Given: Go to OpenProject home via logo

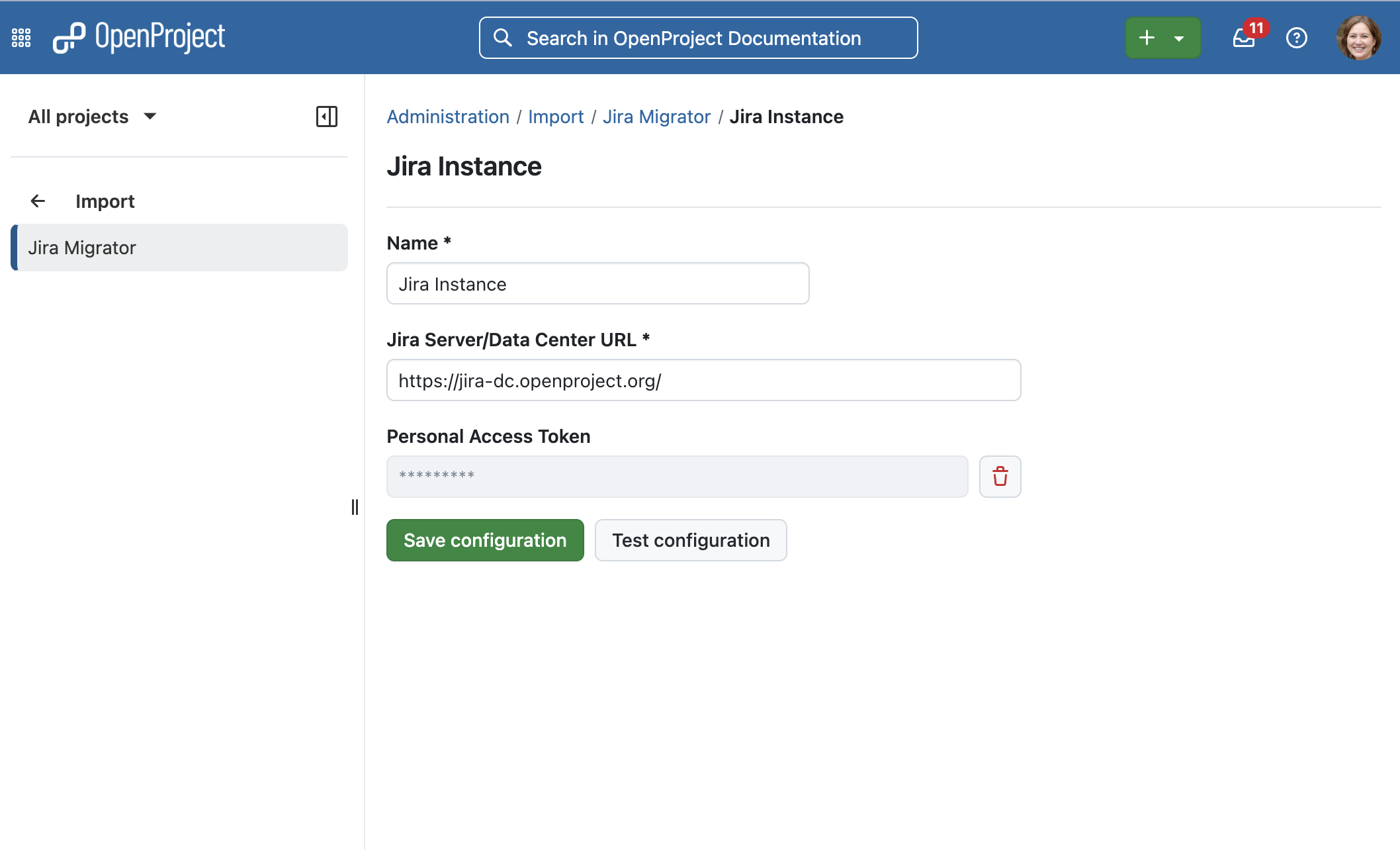Looking at the screenshot, I should (x=139, y=38).
